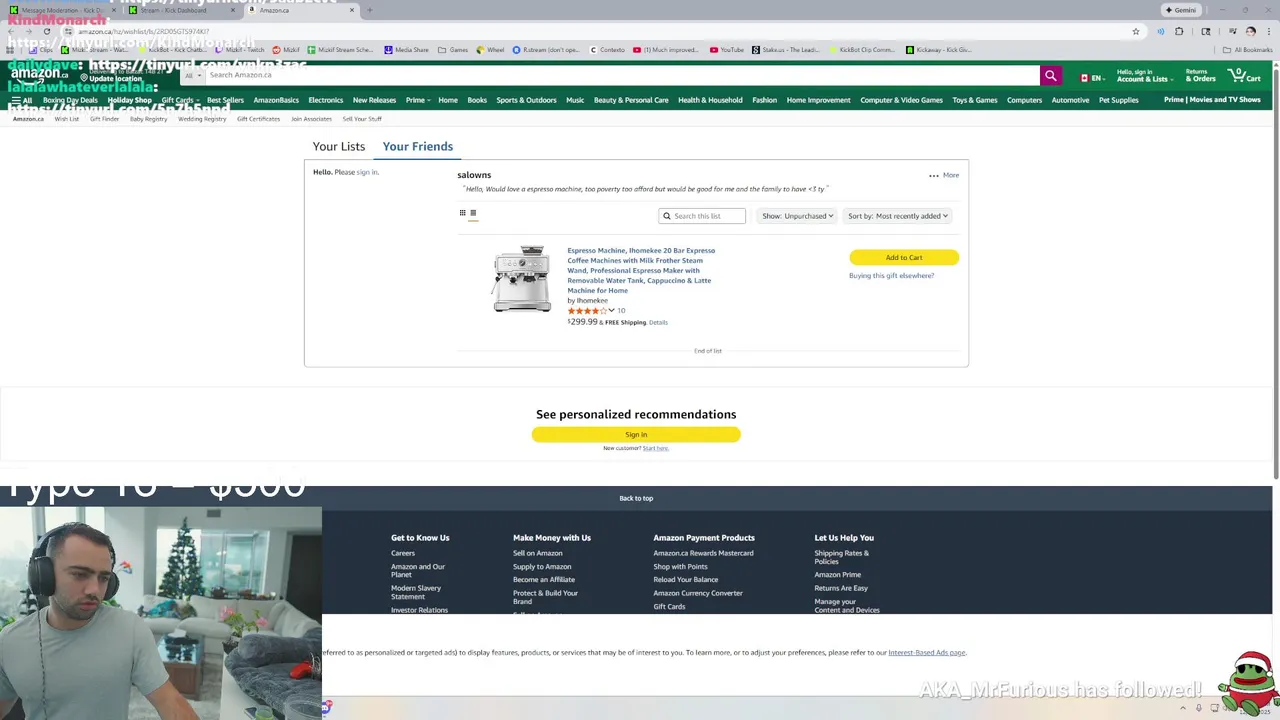This screenshot has width=1280, height=720.
Task: Switch to Stream Kick Dashboard tab
Action: click(182, 10)
